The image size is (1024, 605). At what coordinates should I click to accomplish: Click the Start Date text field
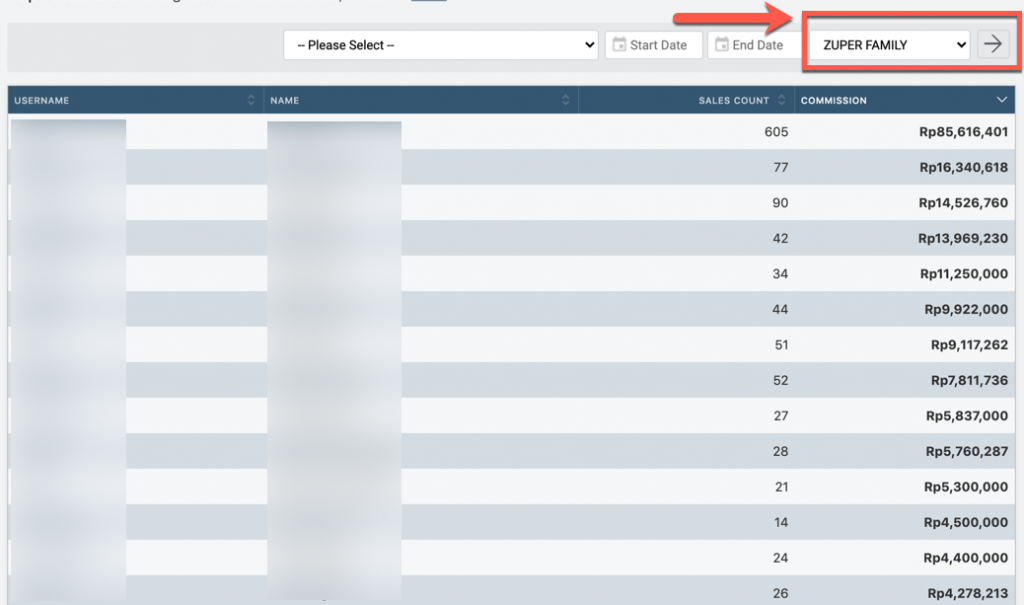pyautogui.click(x=658, y=45)
